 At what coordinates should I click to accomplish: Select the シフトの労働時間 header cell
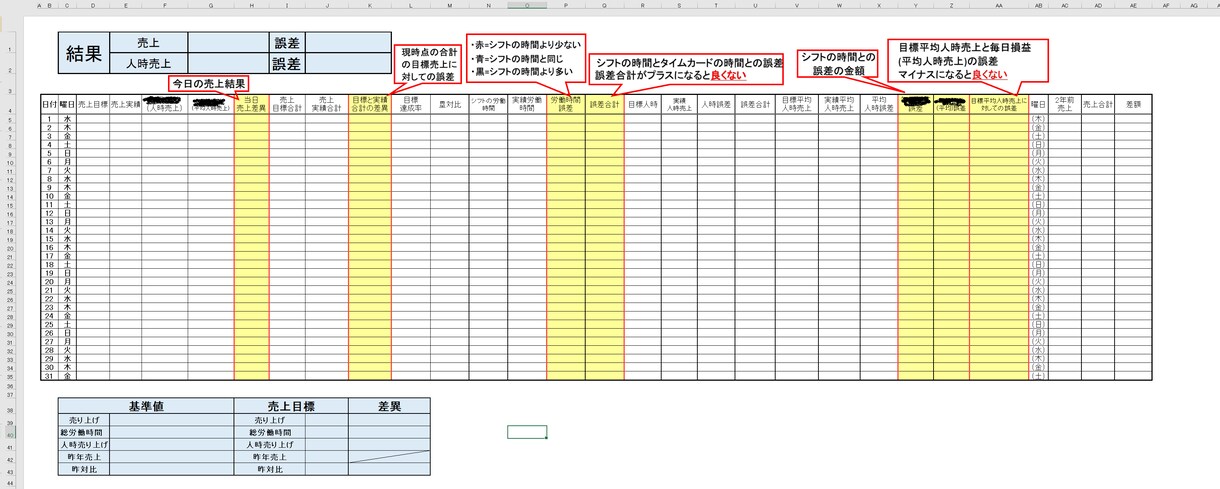[488, 104]
